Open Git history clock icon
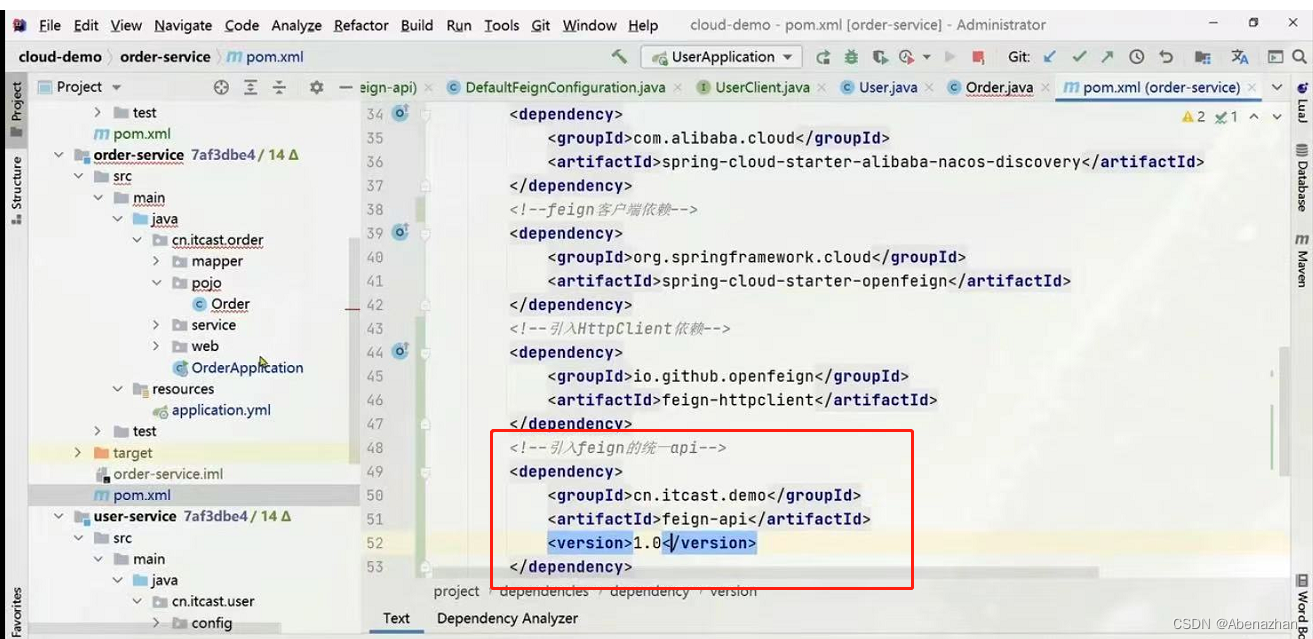Viewport: 1313px width, 639px height. (1137, 57)
